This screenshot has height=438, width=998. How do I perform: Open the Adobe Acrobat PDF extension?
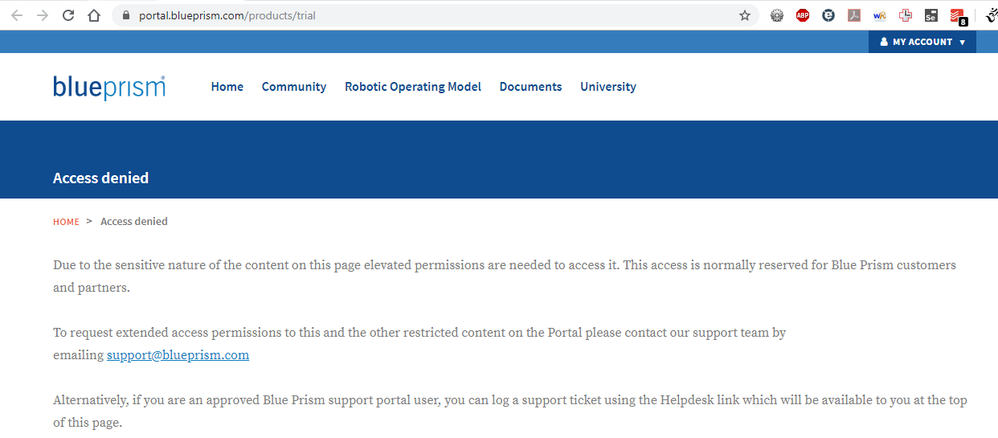854,16
